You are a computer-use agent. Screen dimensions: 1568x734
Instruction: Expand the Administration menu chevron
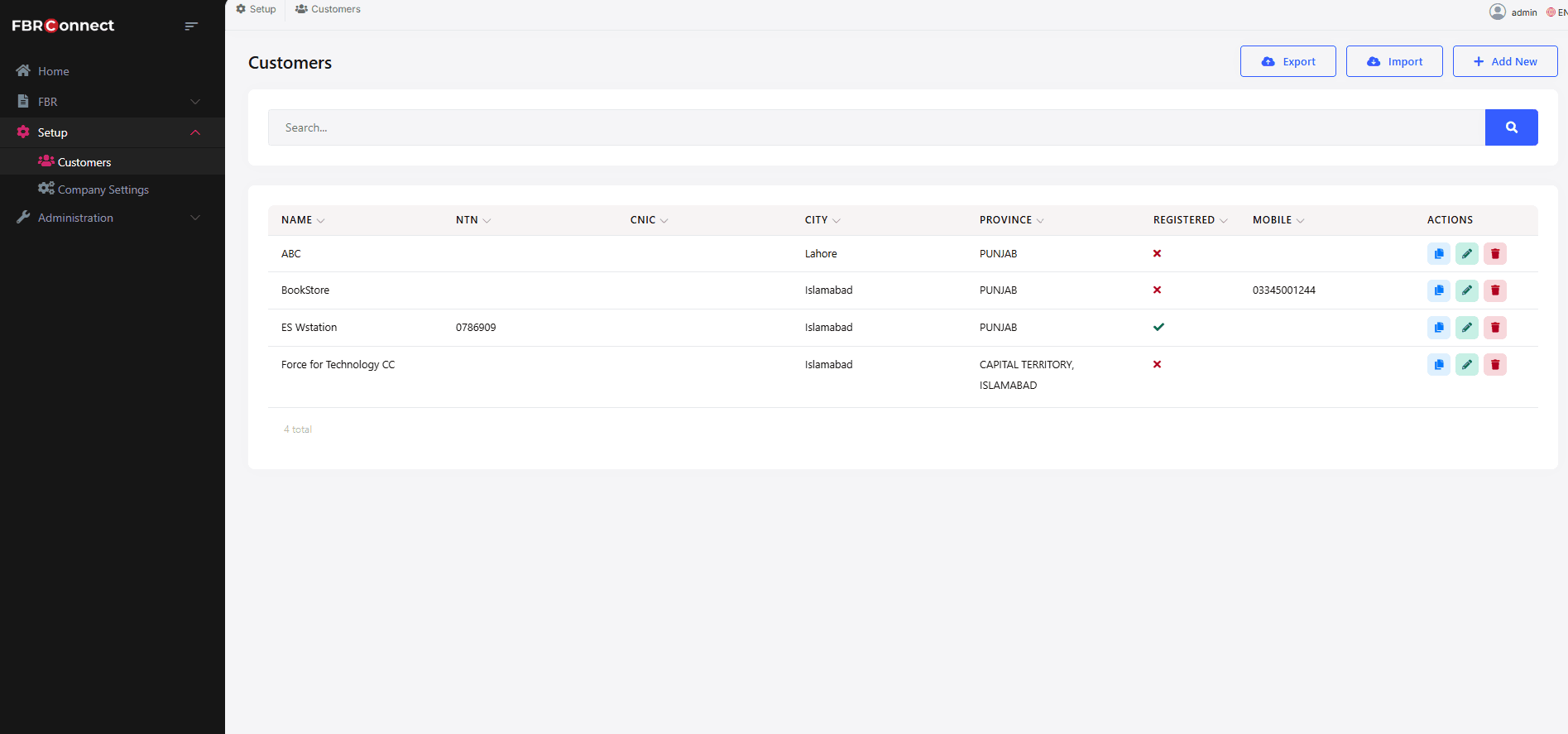(195, 218)
